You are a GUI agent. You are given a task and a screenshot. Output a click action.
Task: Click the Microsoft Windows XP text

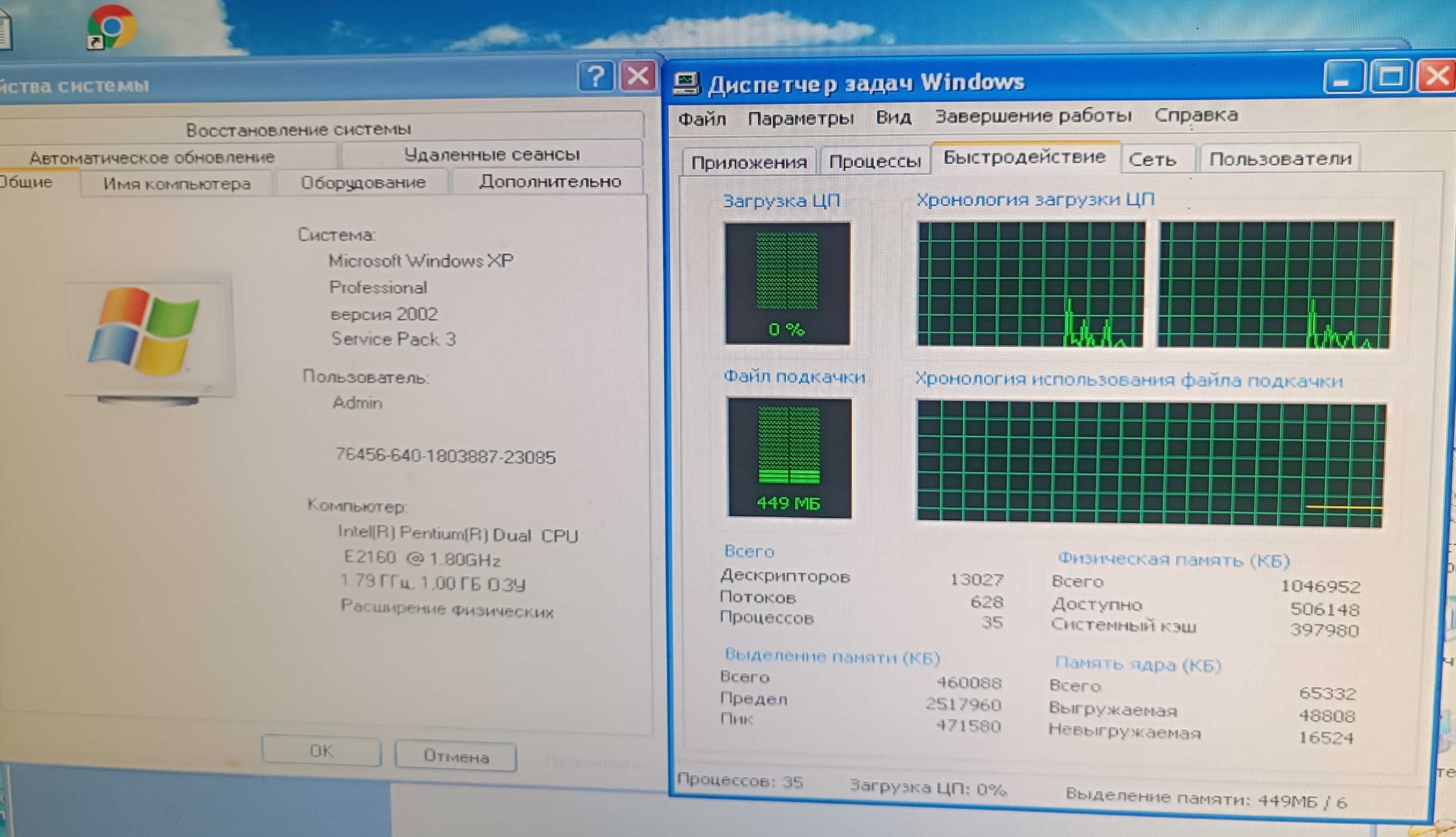(x=421, y=261)
